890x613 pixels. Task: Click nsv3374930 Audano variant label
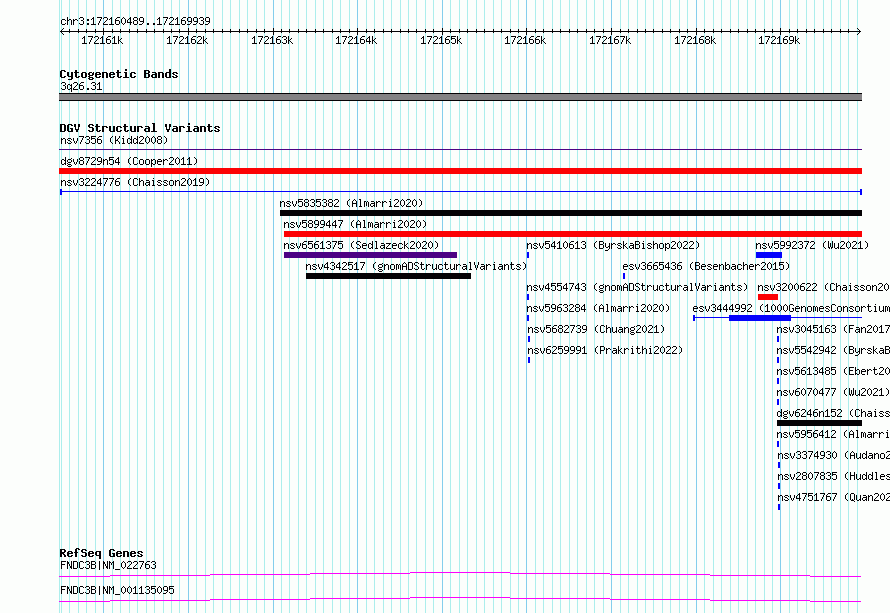click(833, 455)
